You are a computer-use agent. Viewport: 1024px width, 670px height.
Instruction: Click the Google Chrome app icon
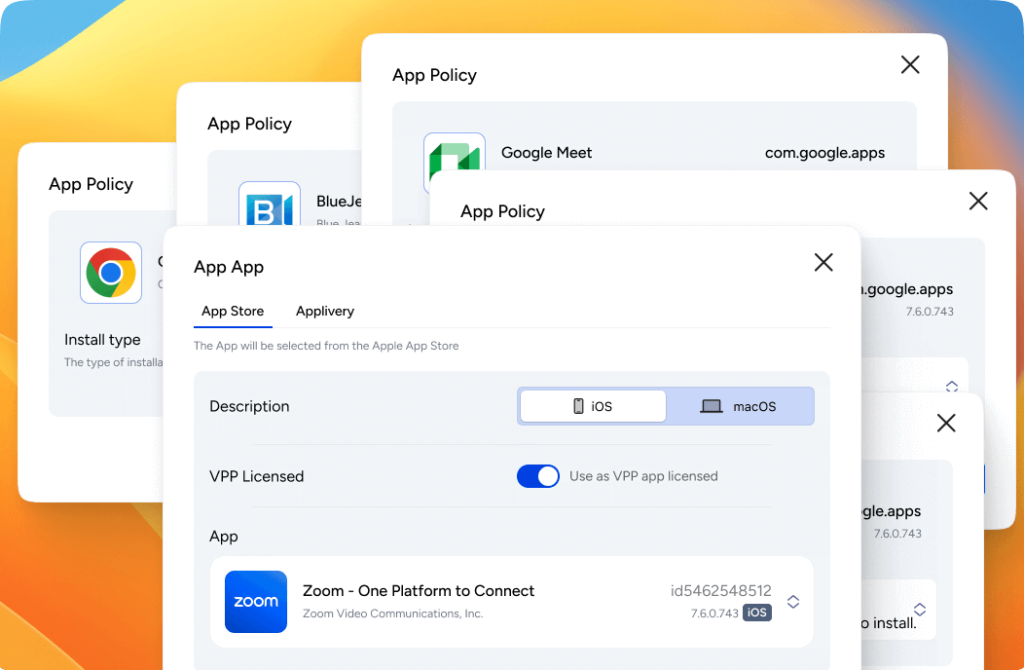[x=110, y=272]
